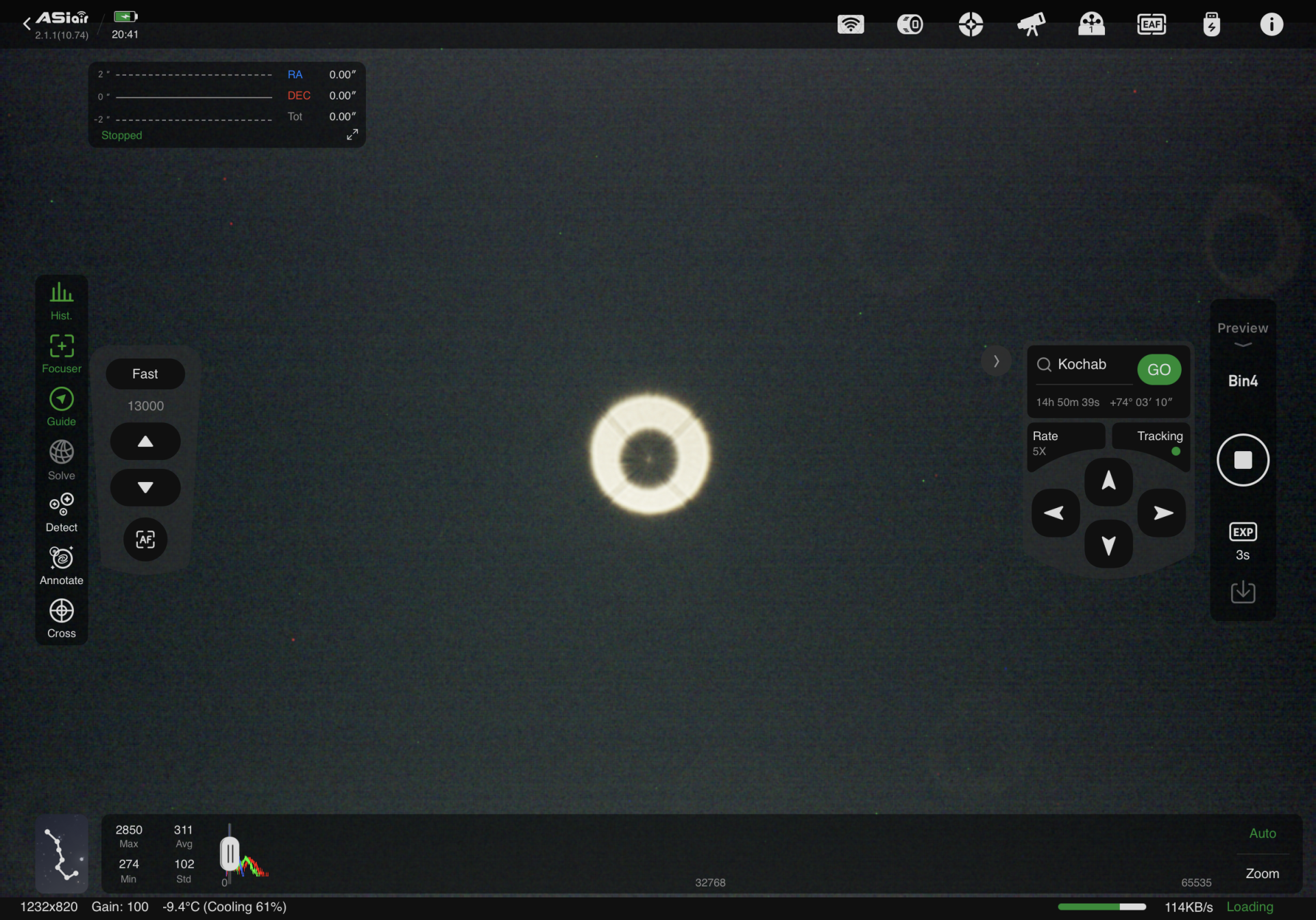Open the WiFi settings icon

(x=851, y=25)
